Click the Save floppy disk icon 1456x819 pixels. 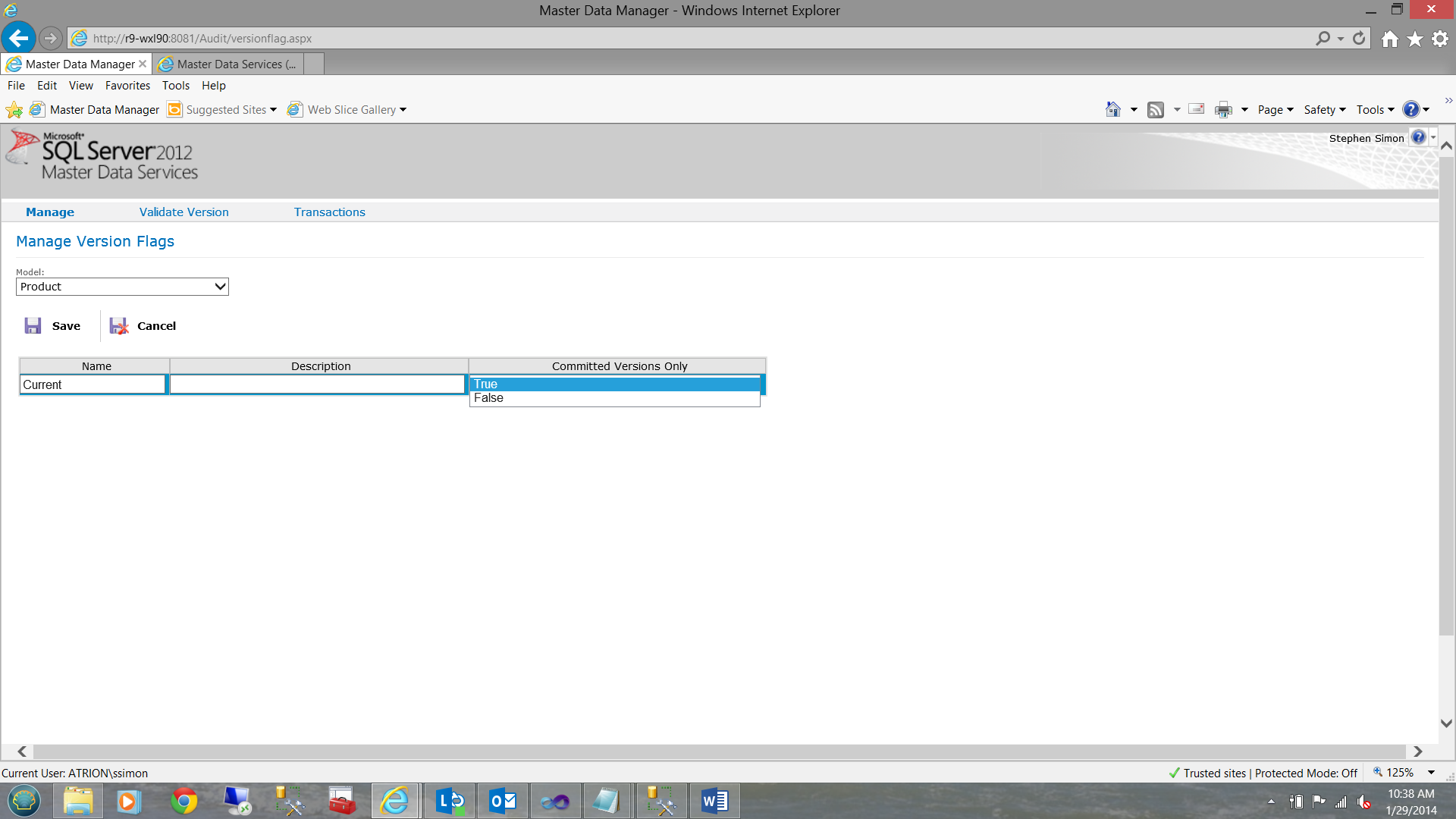pos(33,326)
